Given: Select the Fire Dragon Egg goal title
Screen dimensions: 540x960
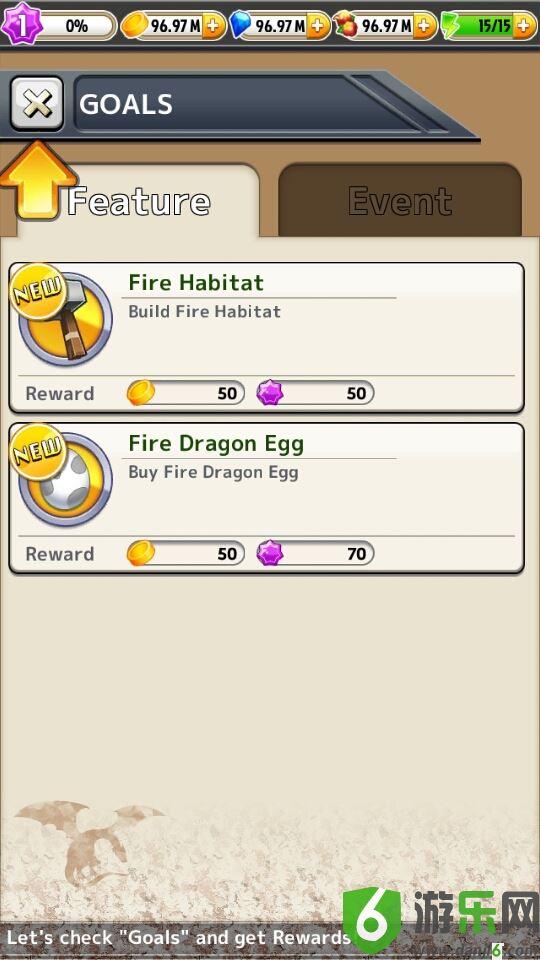Looking at the screenshot, I should coord(216,443).
